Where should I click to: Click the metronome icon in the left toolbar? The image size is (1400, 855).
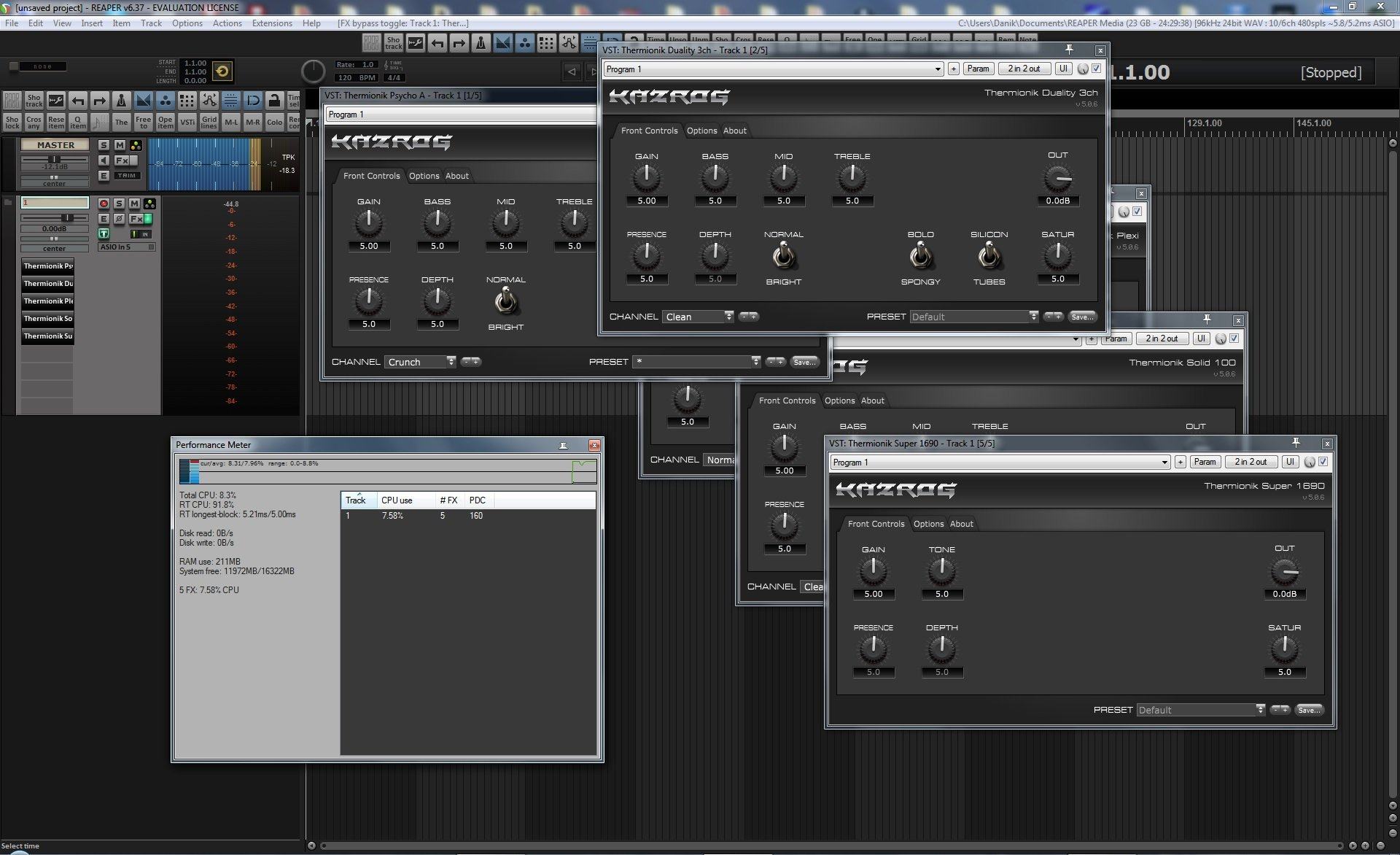tap(122, 100)
